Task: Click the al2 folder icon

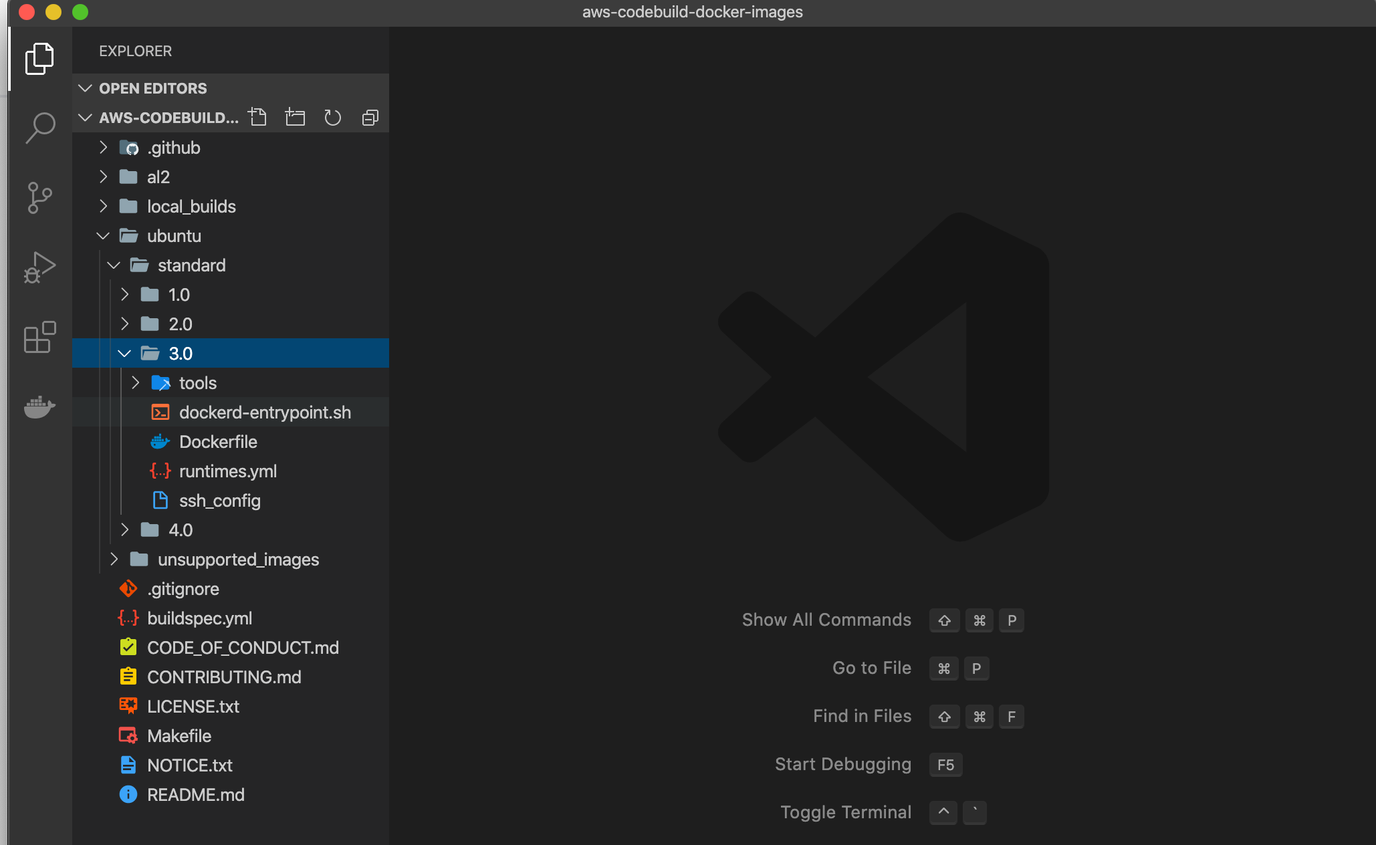Action: coord(129,177)
